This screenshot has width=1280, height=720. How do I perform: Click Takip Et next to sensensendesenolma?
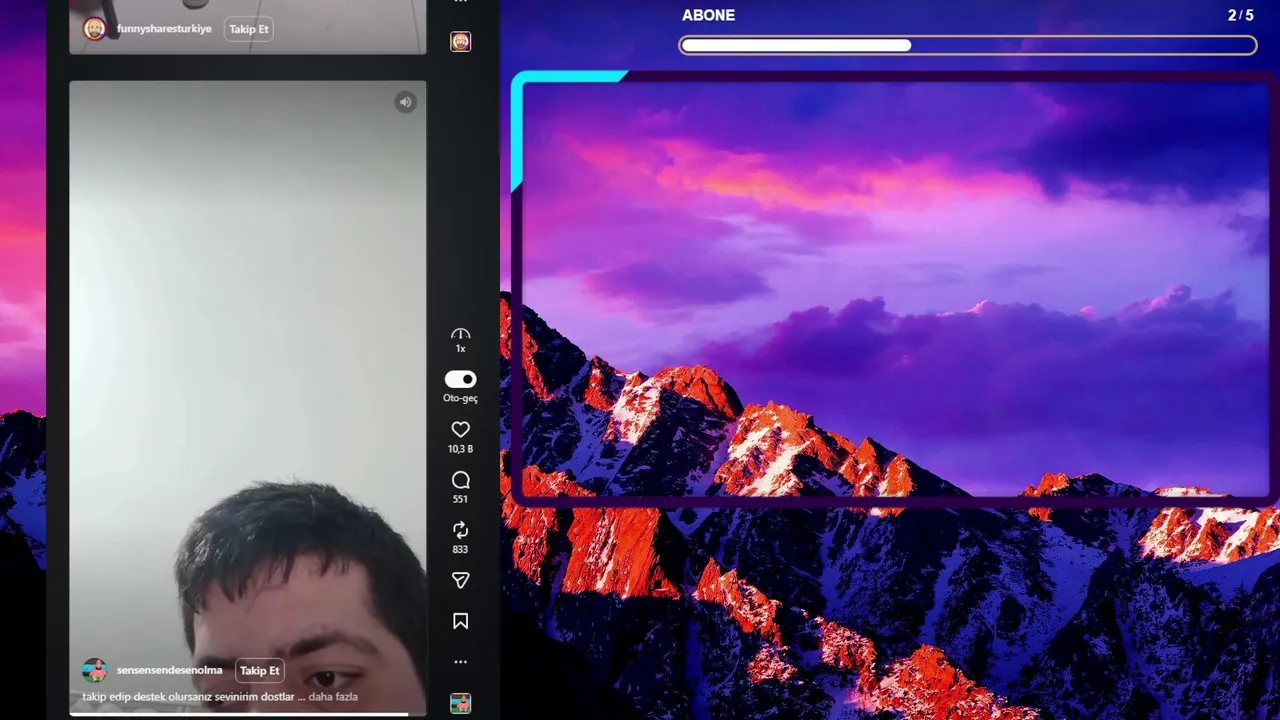[259, 671]
